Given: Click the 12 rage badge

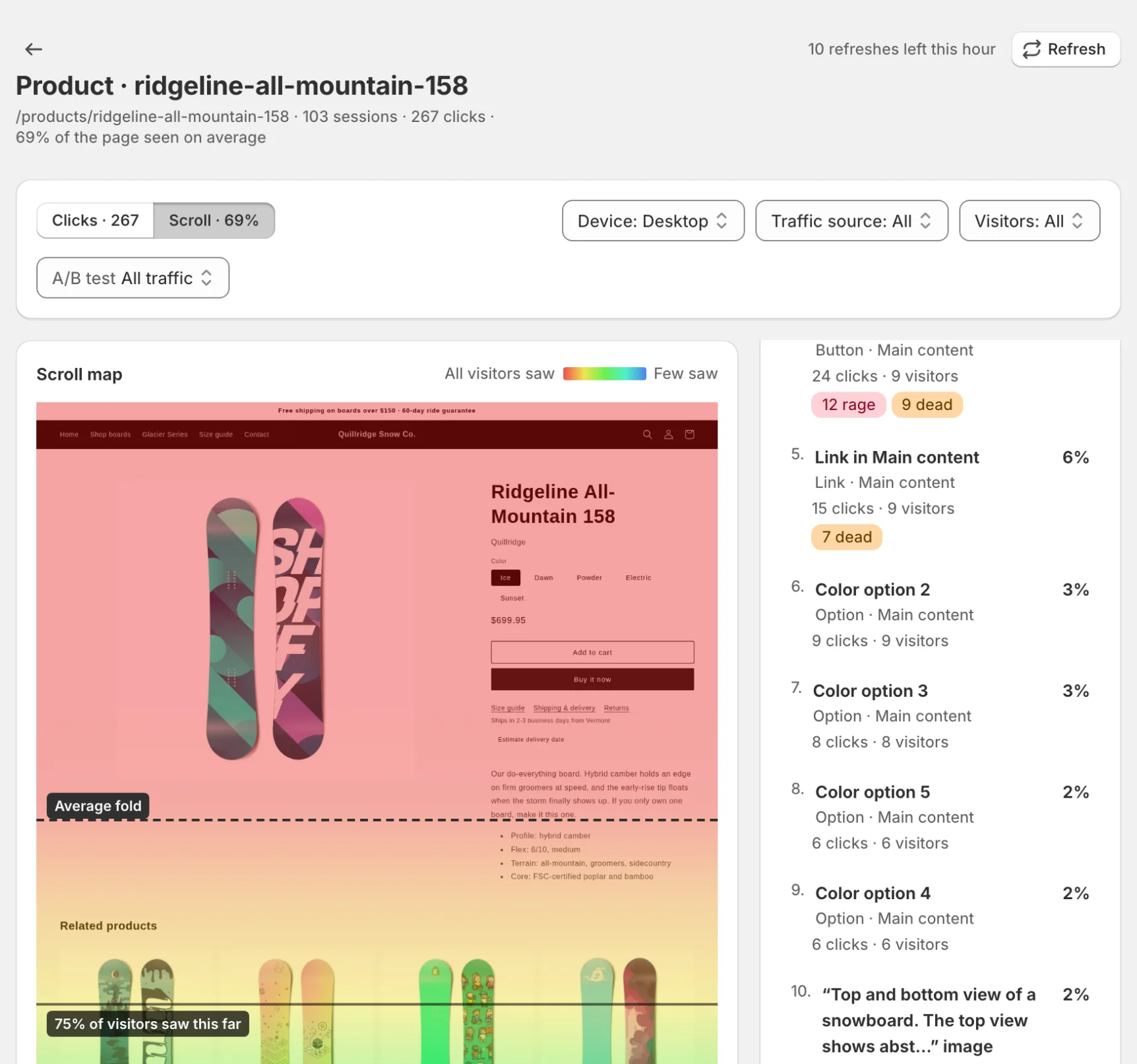Looking at the screenshot, I should (848, 405).
